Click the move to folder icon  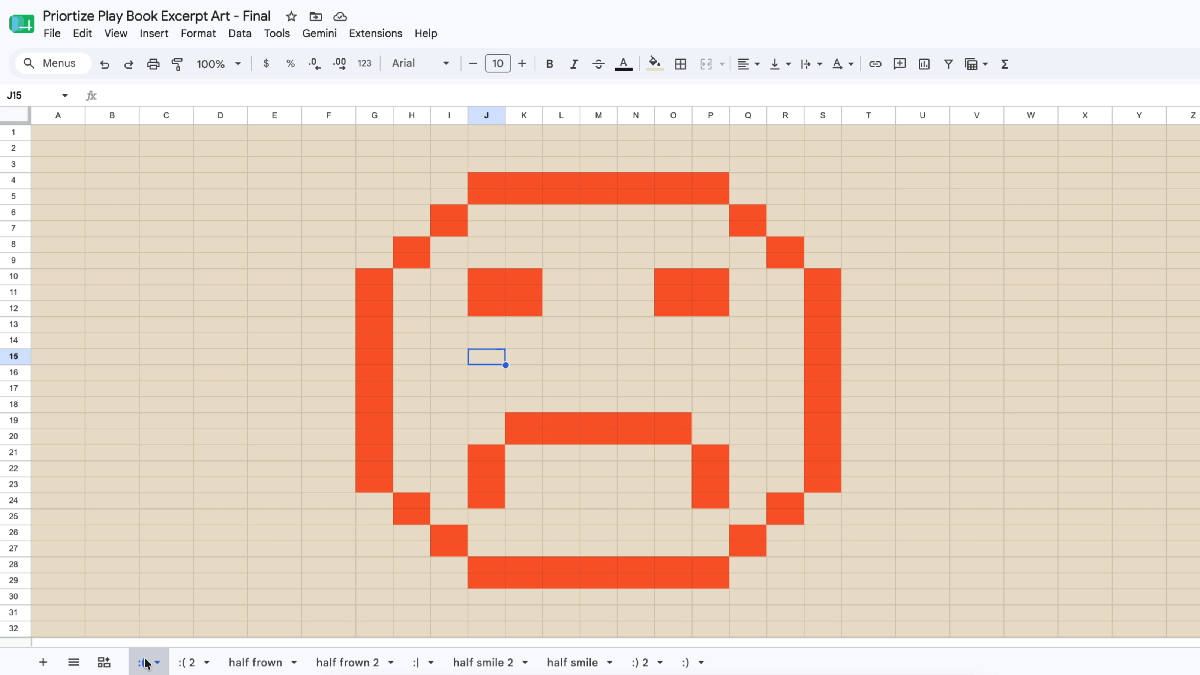tap(316, 16)
